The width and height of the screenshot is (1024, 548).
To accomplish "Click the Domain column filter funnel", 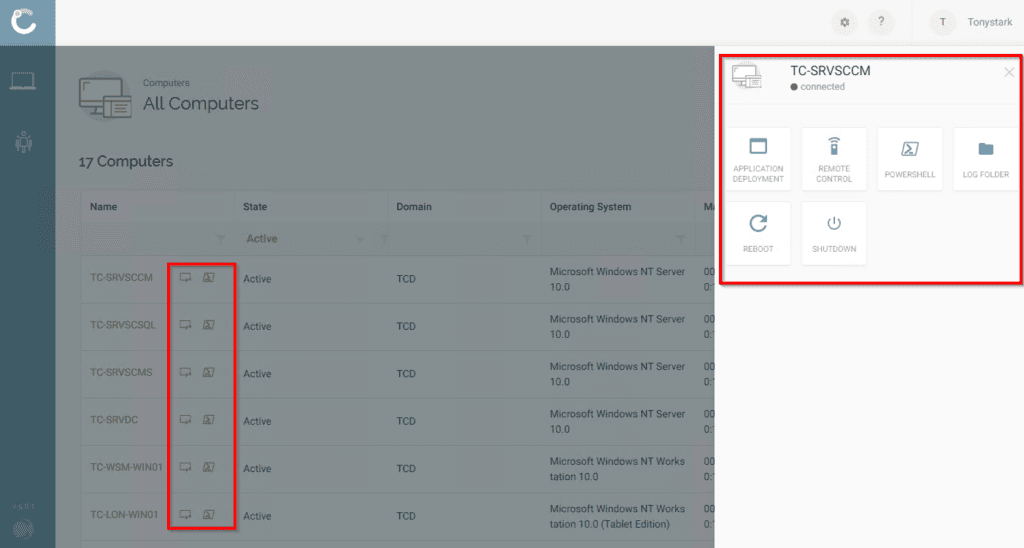I will click(527, 240).
